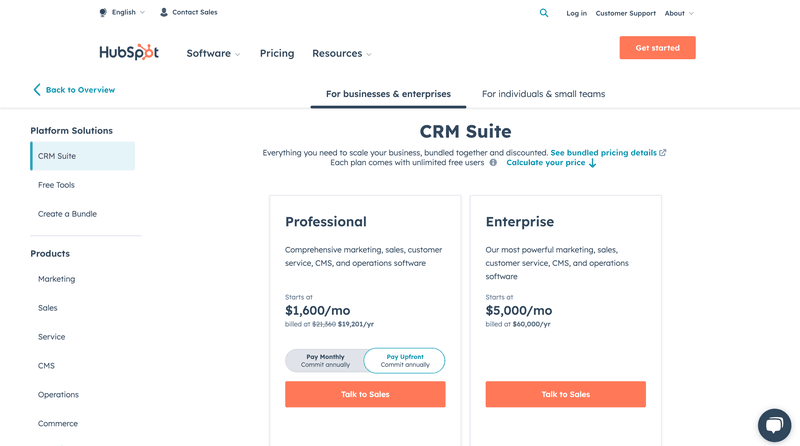Open the live chat bubble icon

774,425
